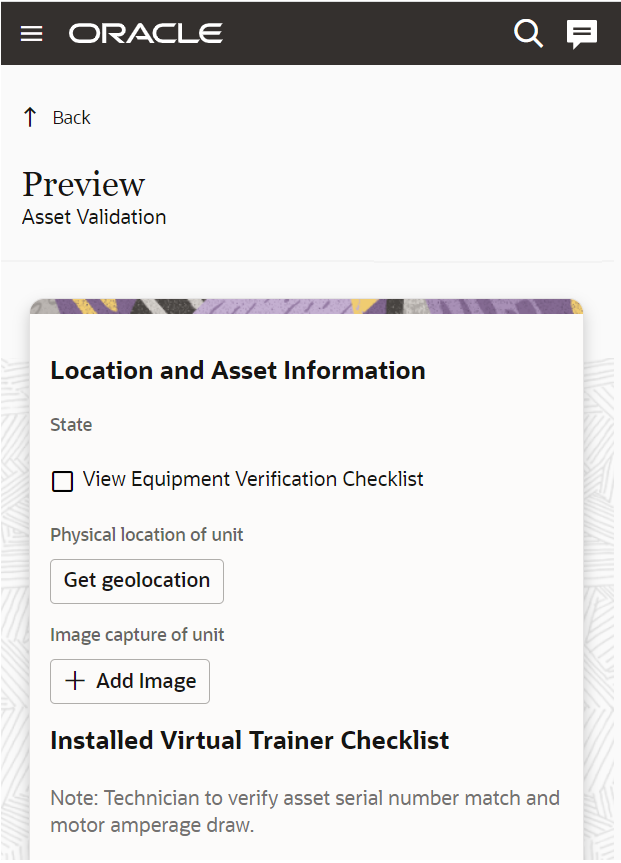Click the State field label
621x863 pixels.
point(71,425)
